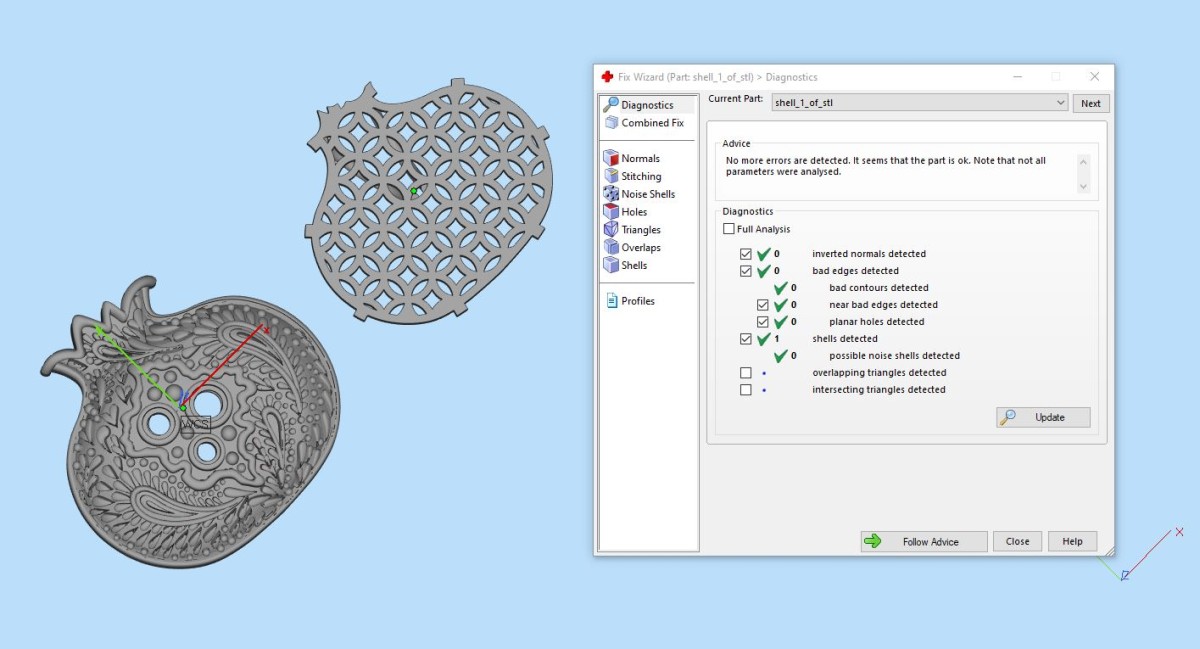Click the Follow Advice button

pos(924,542)
